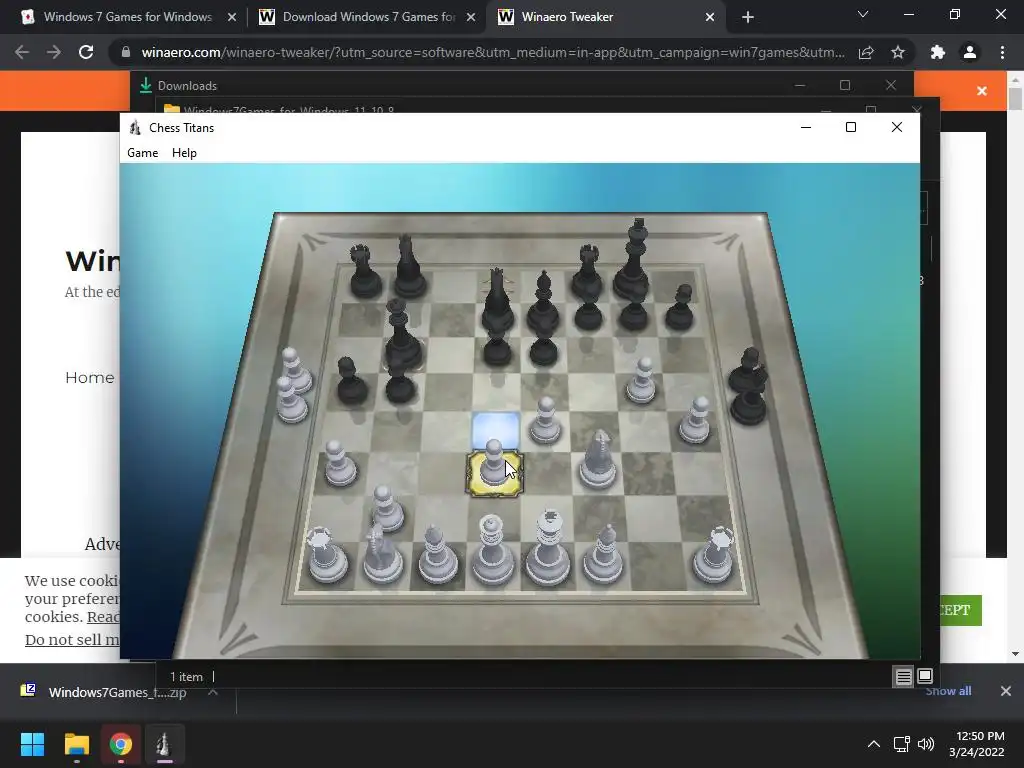The width and height of the screenshot is (1024, 768).
Task: Select the white pawn on h4
Action: 695,420
